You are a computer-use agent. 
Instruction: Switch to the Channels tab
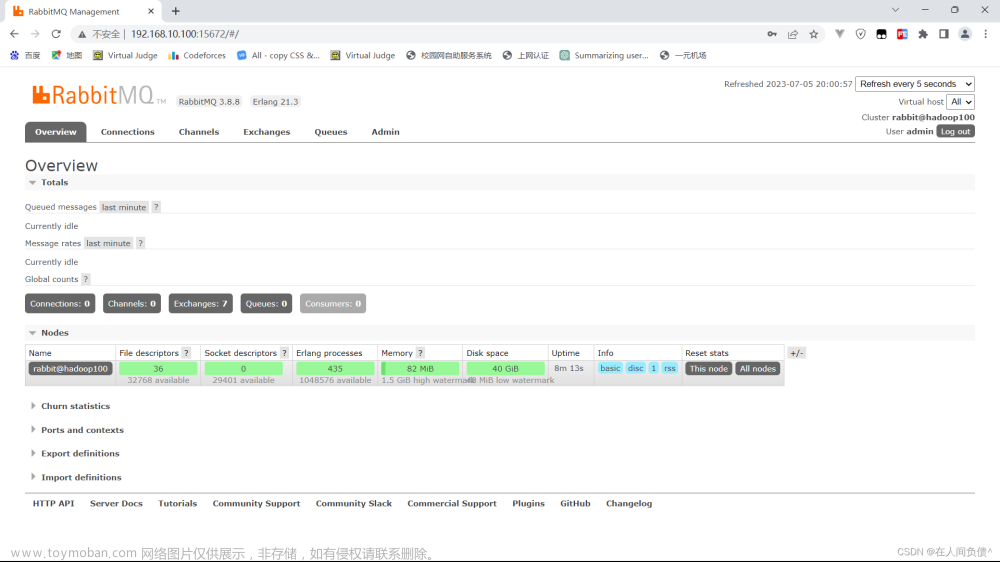pyautogui.click(x=199, y=132)
